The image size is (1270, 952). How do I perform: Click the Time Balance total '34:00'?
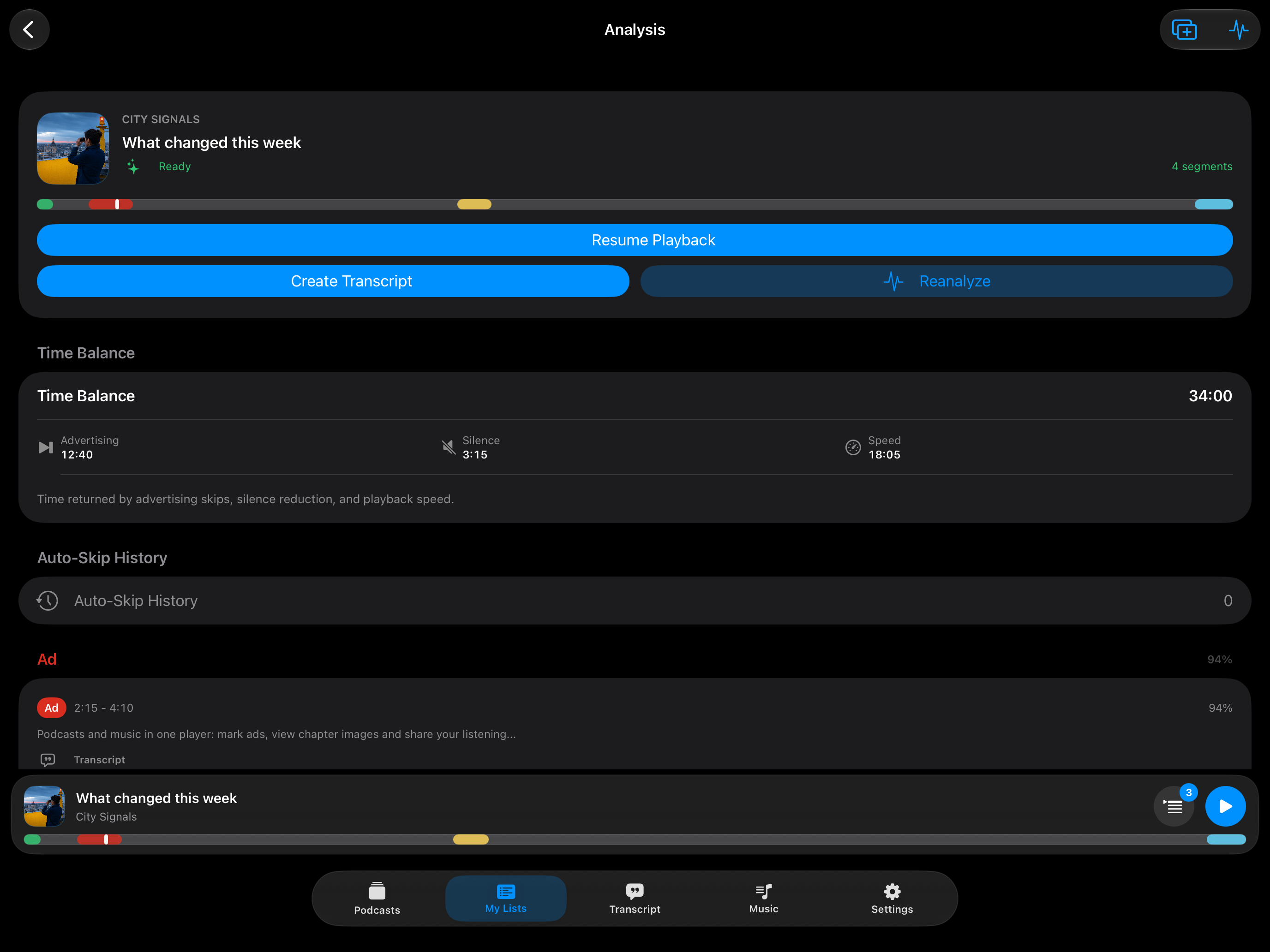coord(1210,396)
